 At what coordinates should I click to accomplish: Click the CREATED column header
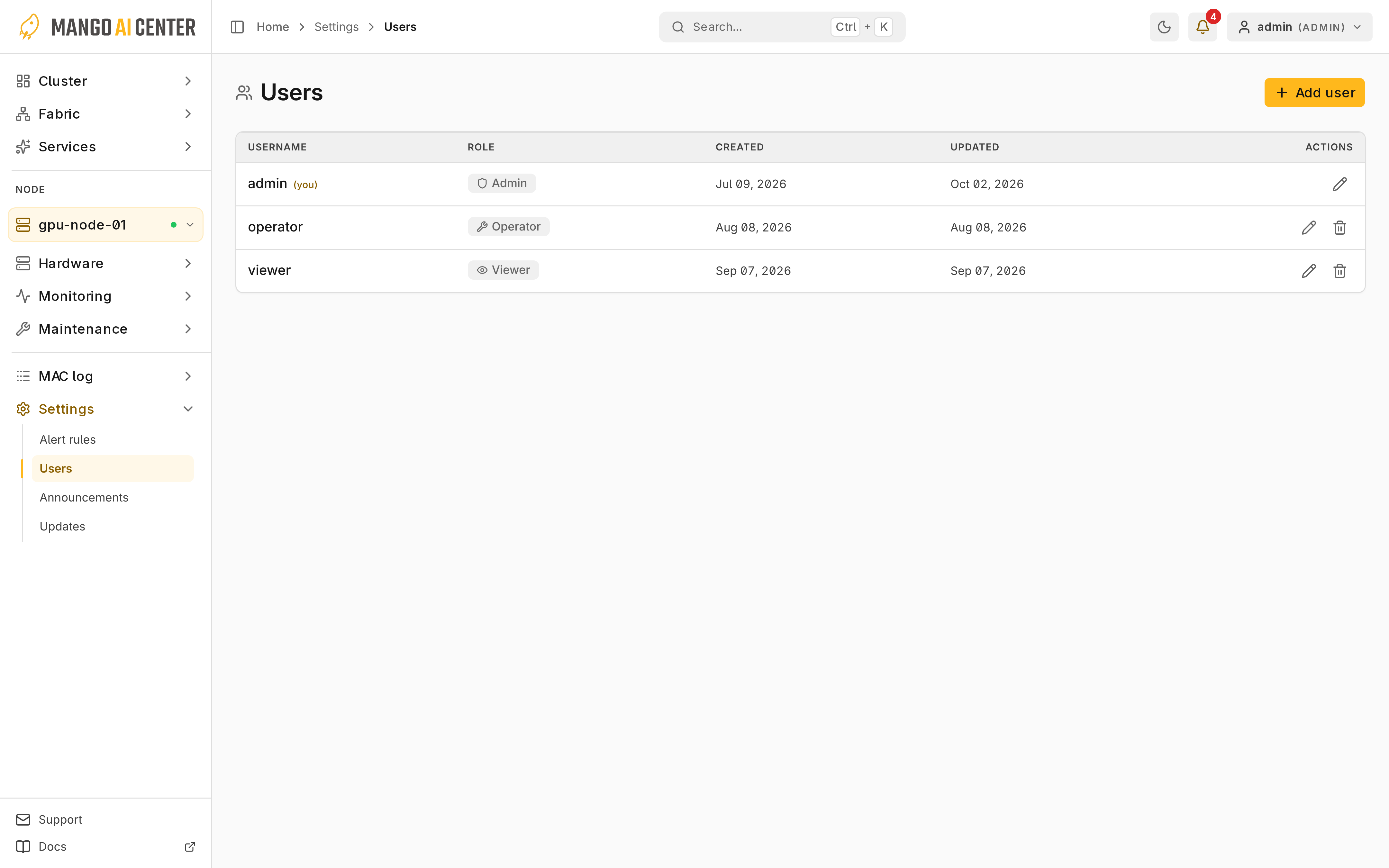click(x=739, y=147)
